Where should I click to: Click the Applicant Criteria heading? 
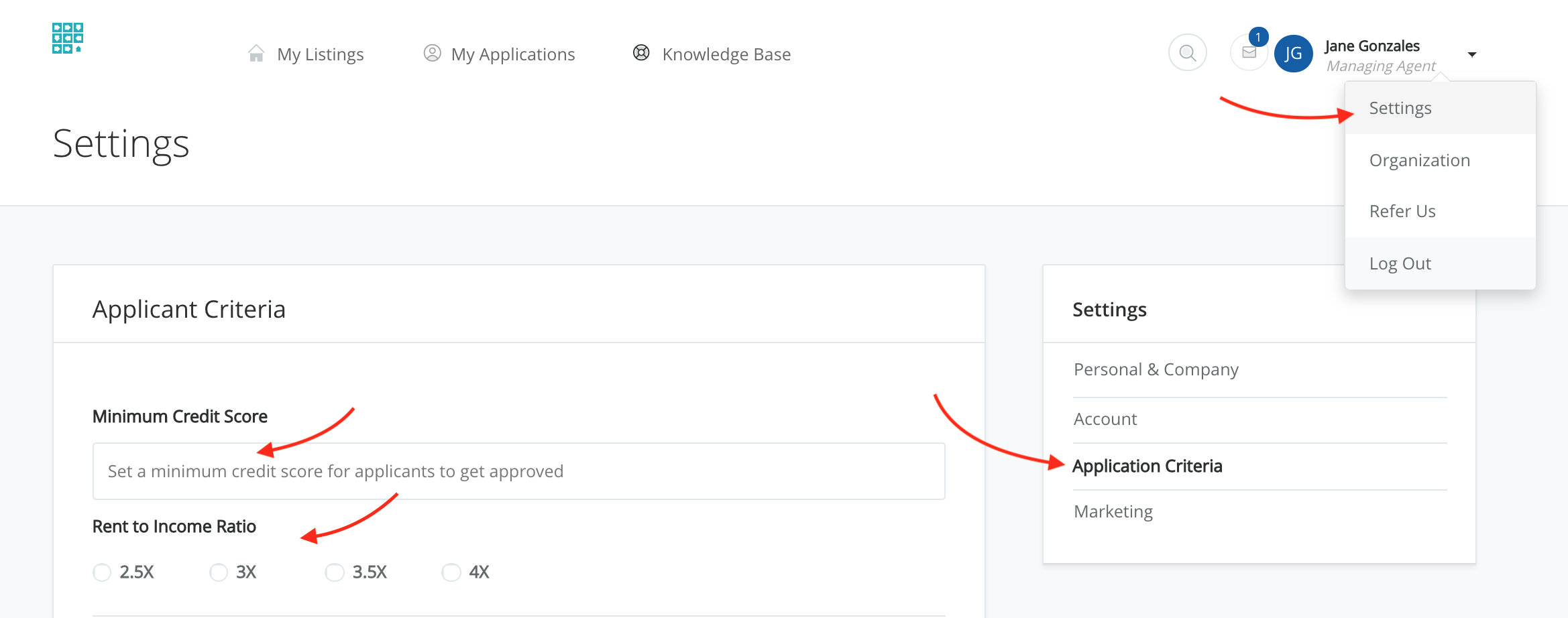[189, 309]
